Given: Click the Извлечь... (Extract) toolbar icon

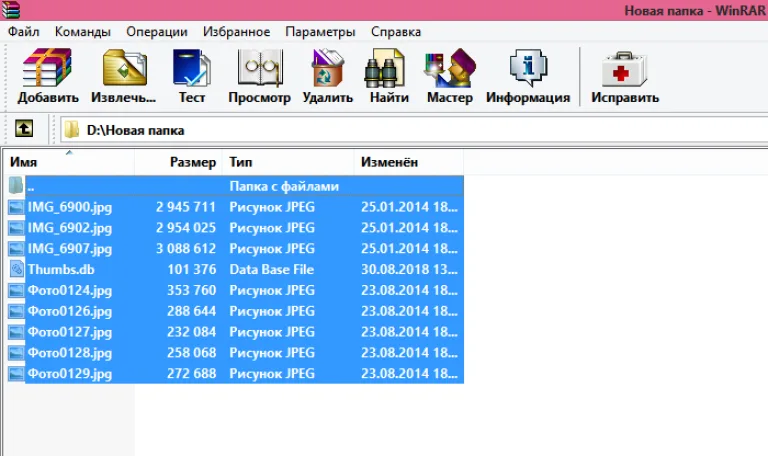Looking at the screenshot, I should 124,68.
